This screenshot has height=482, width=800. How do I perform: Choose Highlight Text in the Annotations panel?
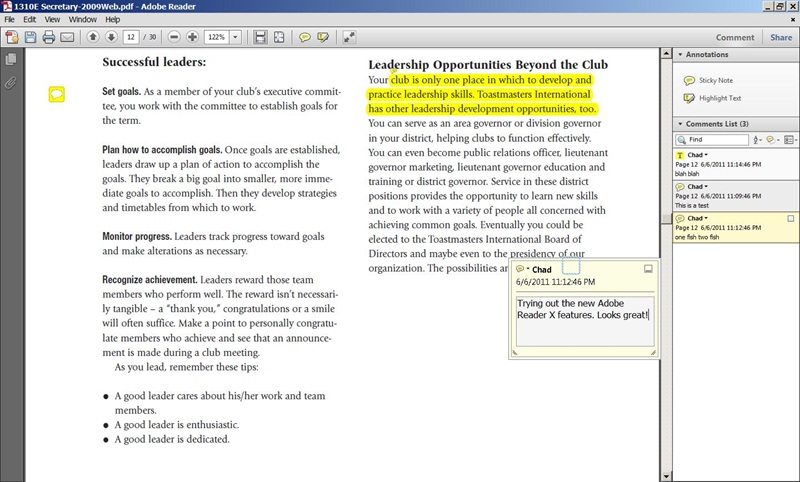point(712,98)
